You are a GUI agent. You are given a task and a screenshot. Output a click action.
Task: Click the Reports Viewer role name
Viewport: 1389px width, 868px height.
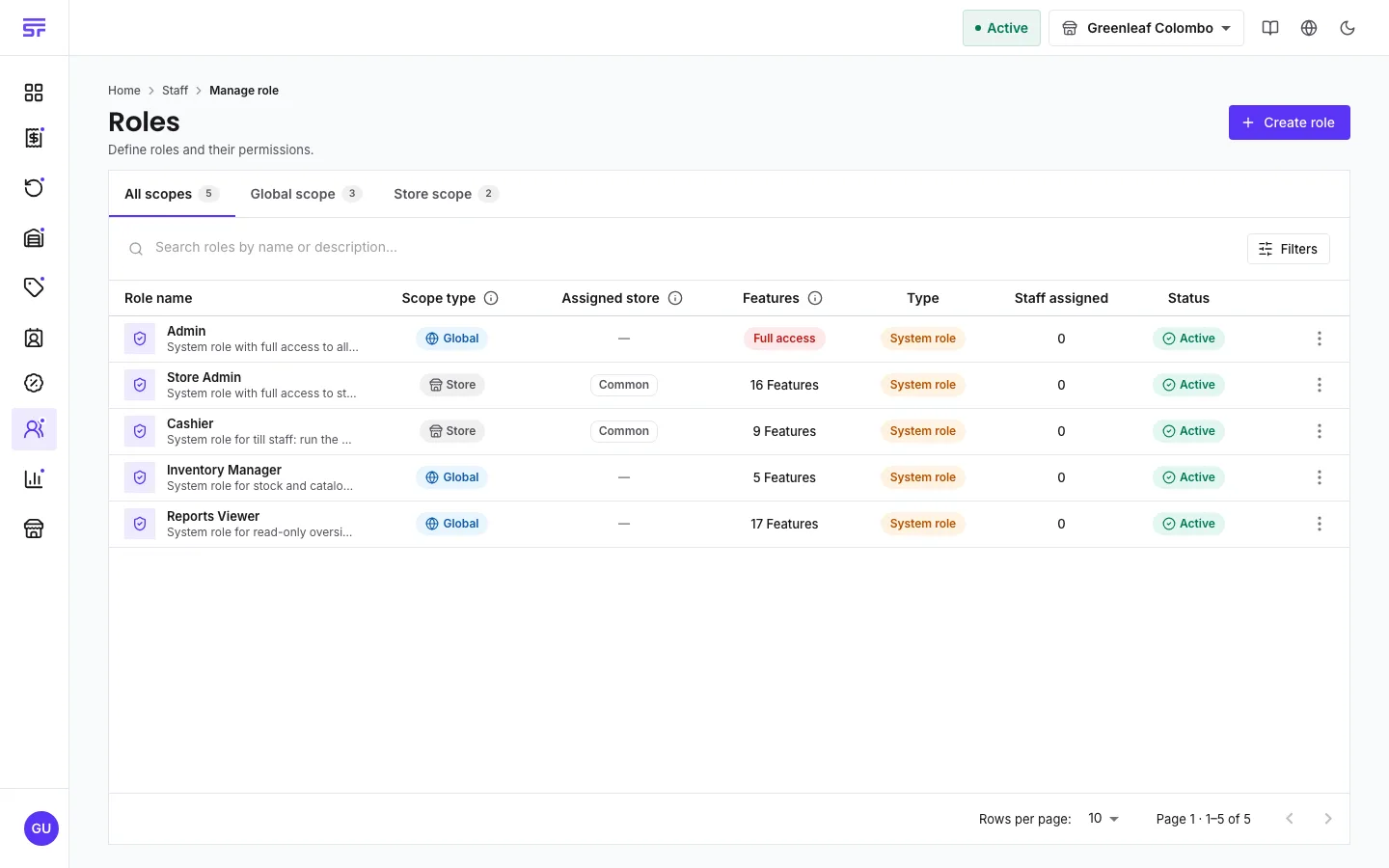213,516
